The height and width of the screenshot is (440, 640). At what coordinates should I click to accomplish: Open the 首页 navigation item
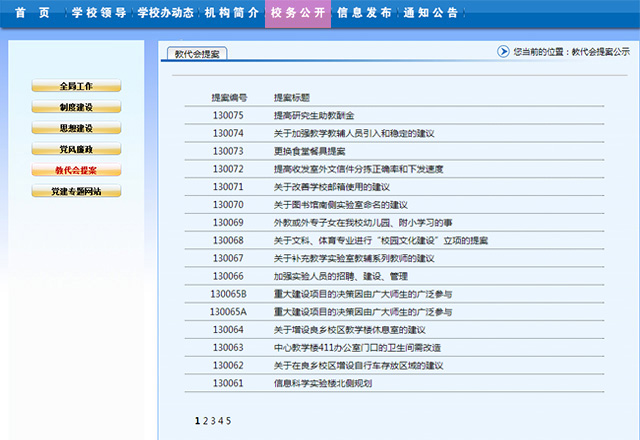(x=32, y=13)
